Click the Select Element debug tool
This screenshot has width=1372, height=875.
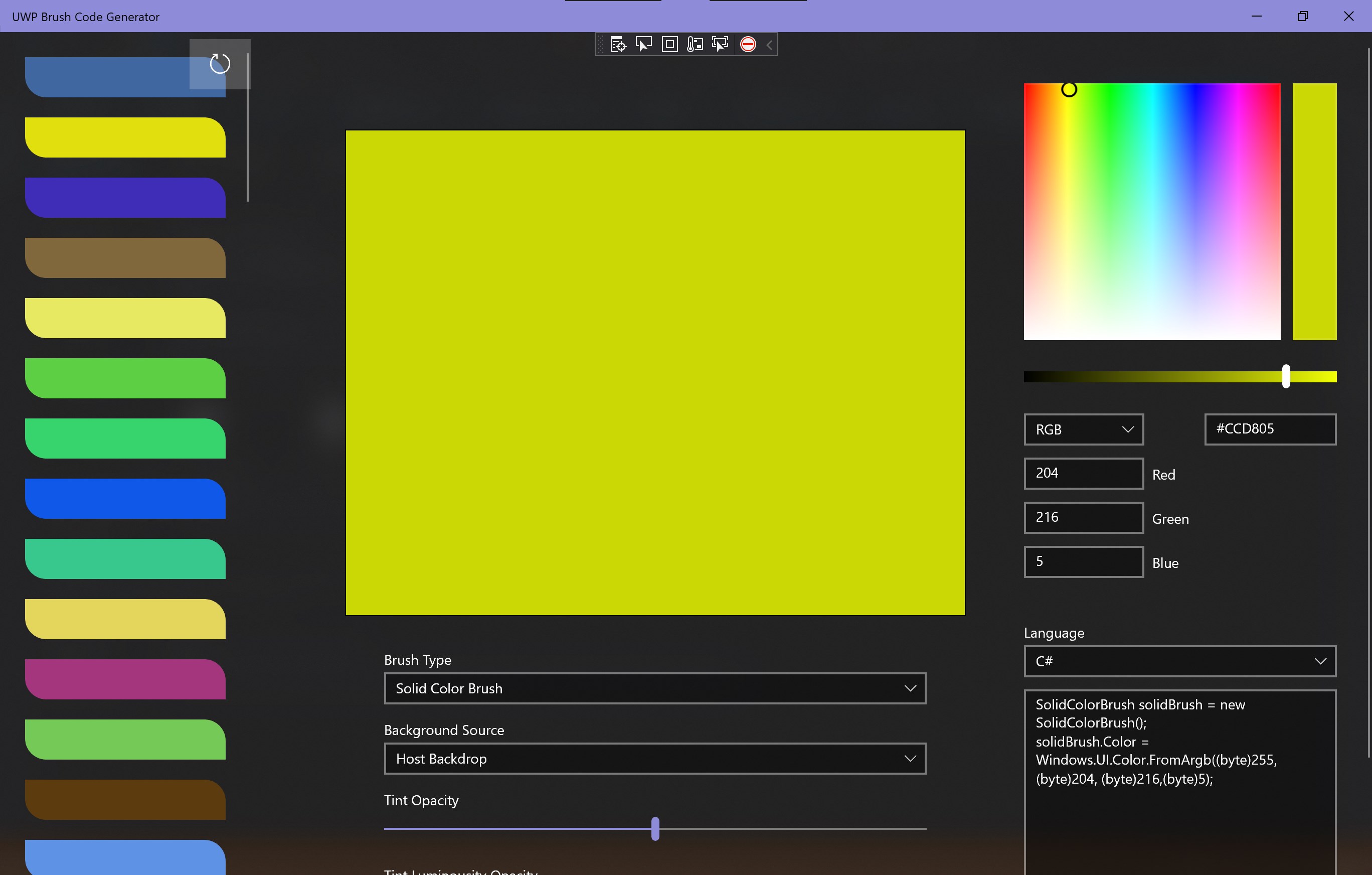coord(643,45)
